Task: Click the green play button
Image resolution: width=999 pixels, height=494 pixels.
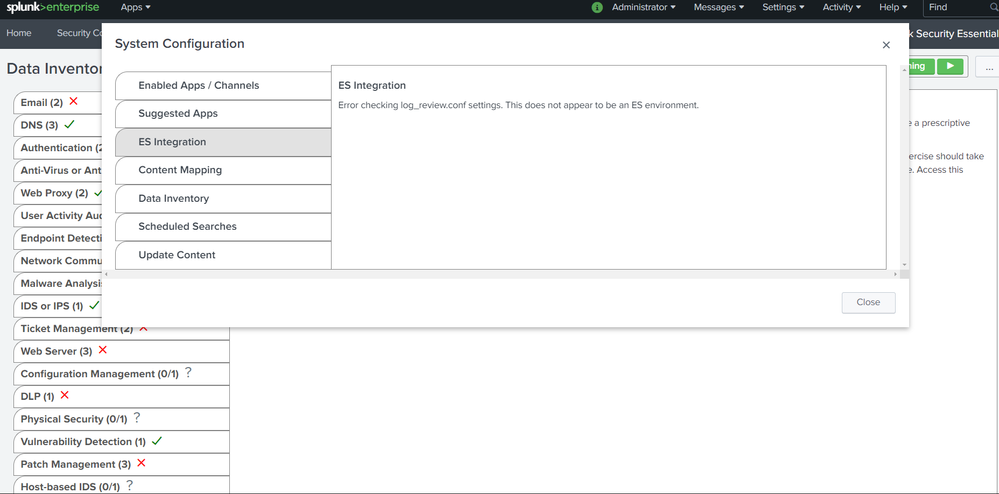Action: point(951,66)
